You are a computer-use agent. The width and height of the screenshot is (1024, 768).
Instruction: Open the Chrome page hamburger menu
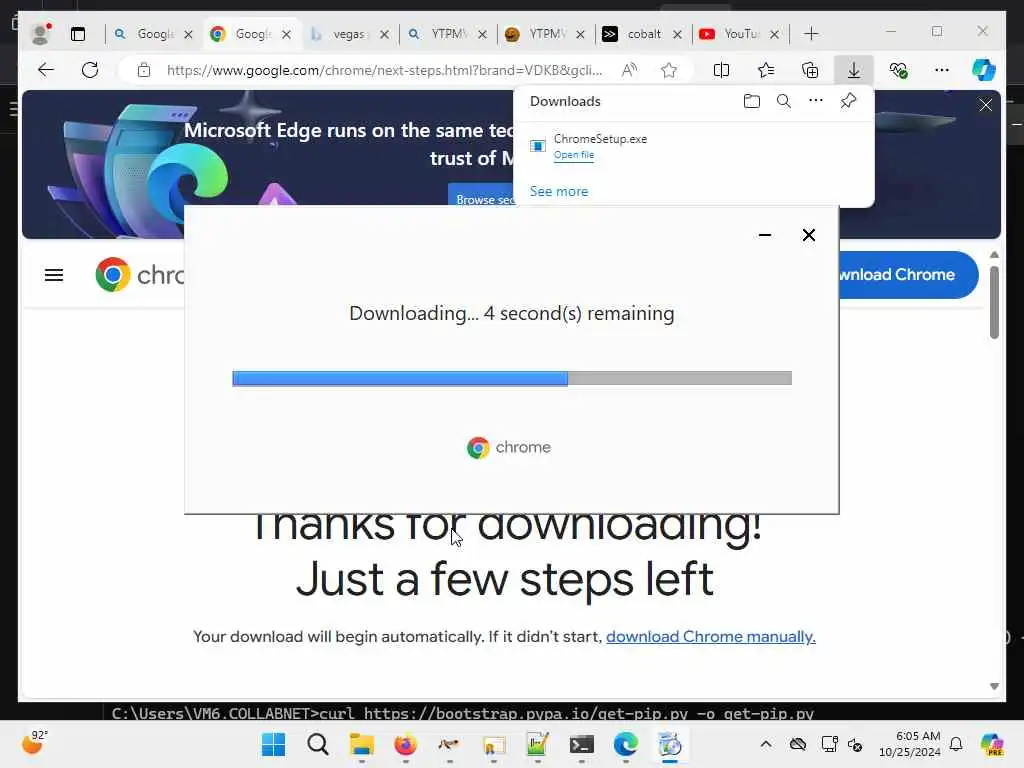pyautogui.click(x=54, y=275)
